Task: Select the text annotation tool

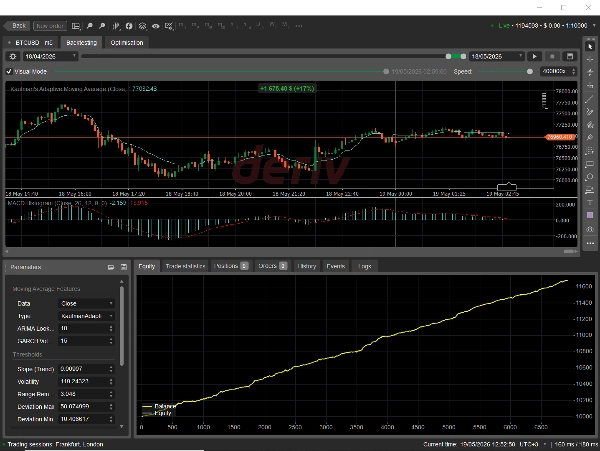Action: (590, 203)
